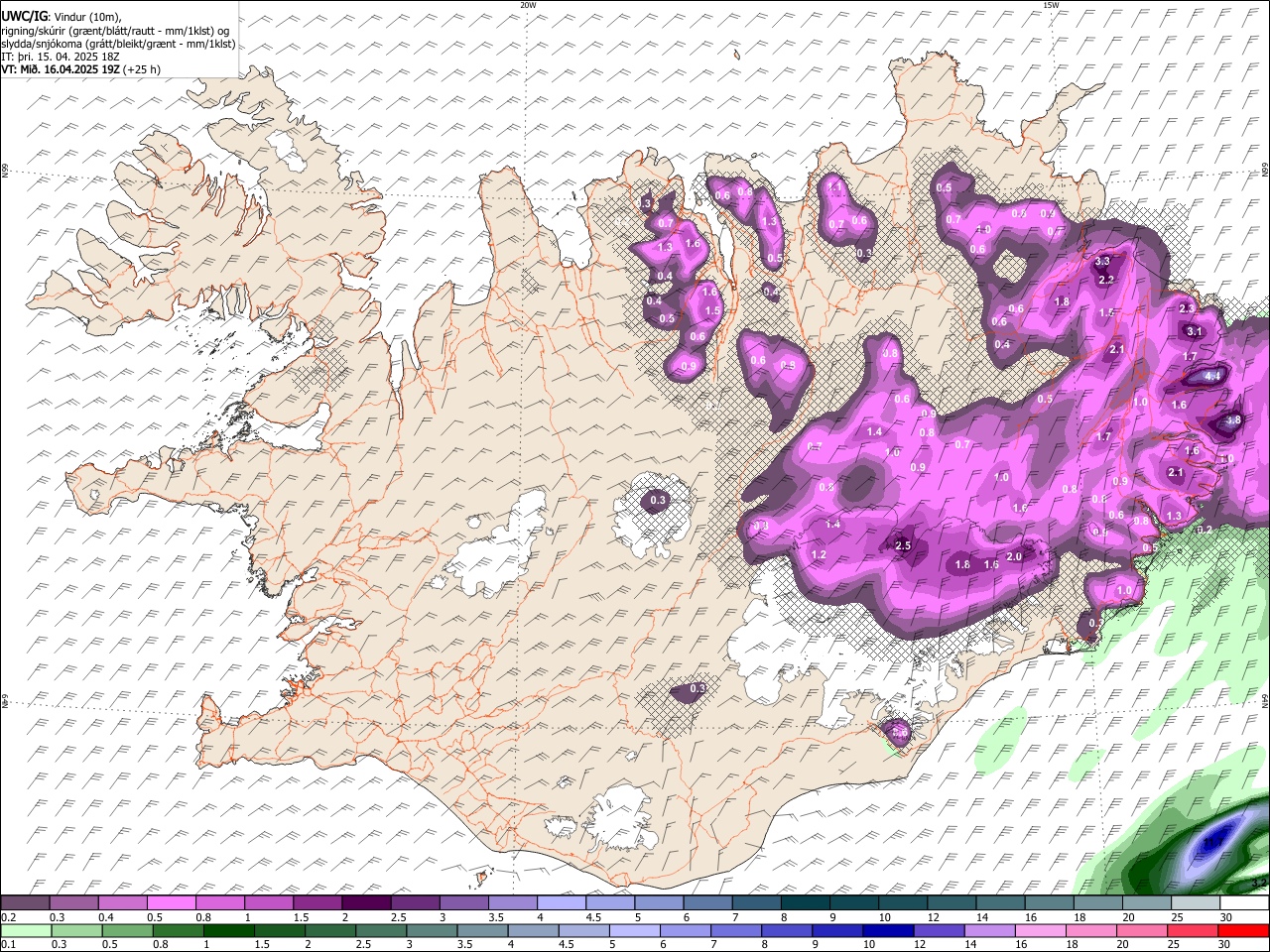The image size is (1270, 952).
Task: Click the '20' label in bottom rain legend row
Action: click(x=1123, y=944)
